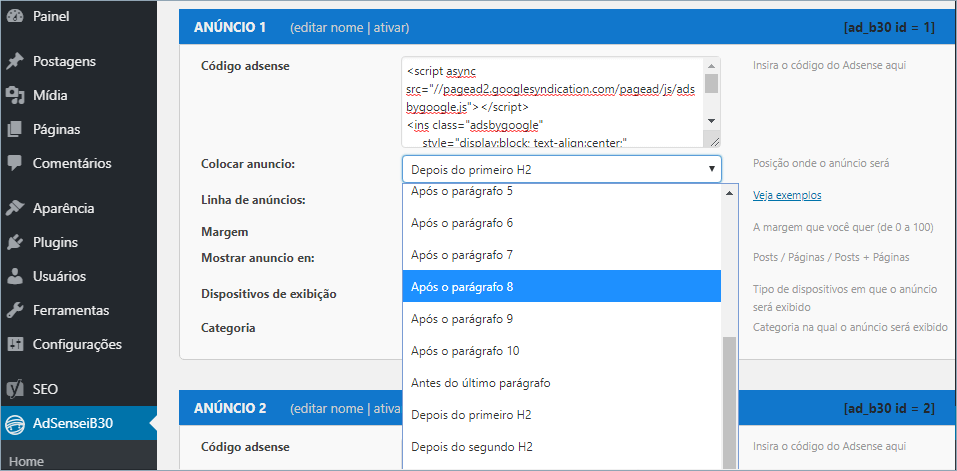The height and width of the screenshot is (471, 957).
Task: Click the Código adsense label in Anúncio 2
Action: click(x=245, y=447)
